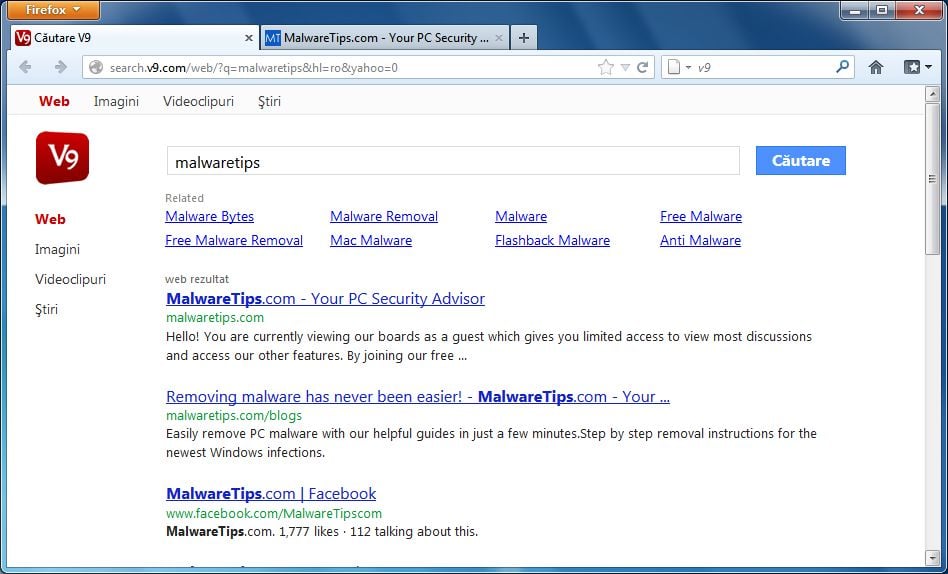This screenshot has height=574, width=948.
Task: Switch to the Căutare V9 tab
Action: coord(134,38)
